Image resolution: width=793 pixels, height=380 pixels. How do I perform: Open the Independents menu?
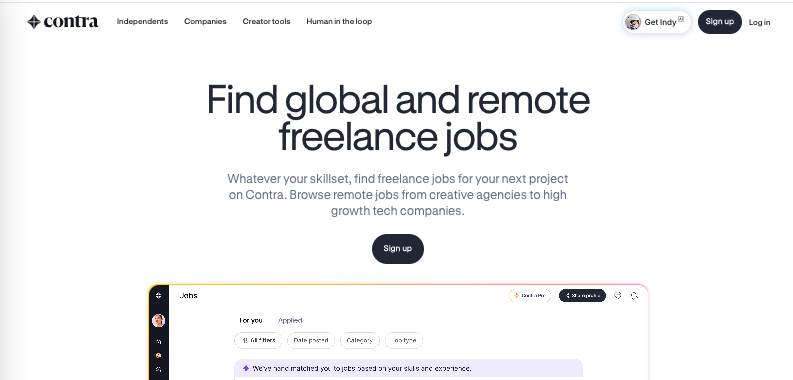point(142,21)
